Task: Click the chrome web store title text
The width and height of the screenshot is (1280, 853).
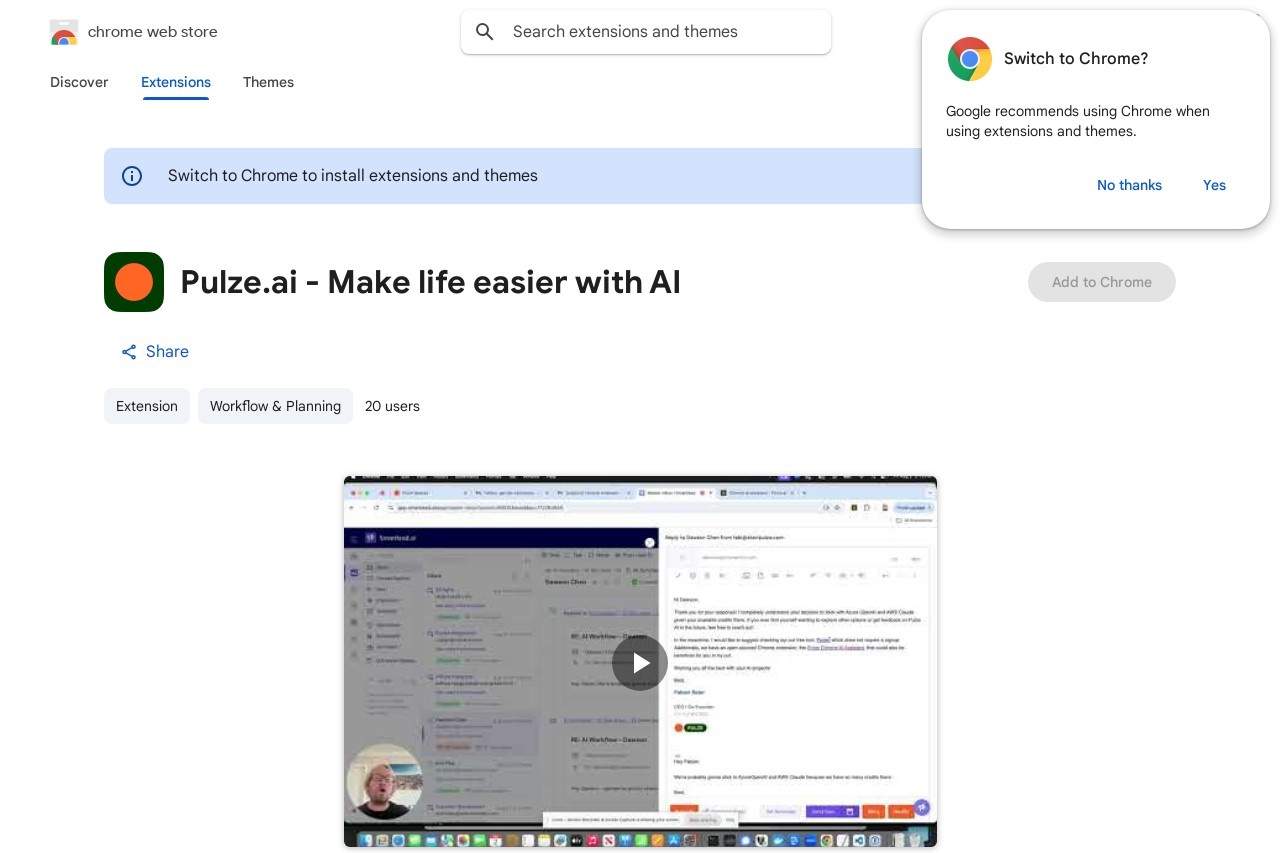Action: pyautogui.click(x=153, y=32)
